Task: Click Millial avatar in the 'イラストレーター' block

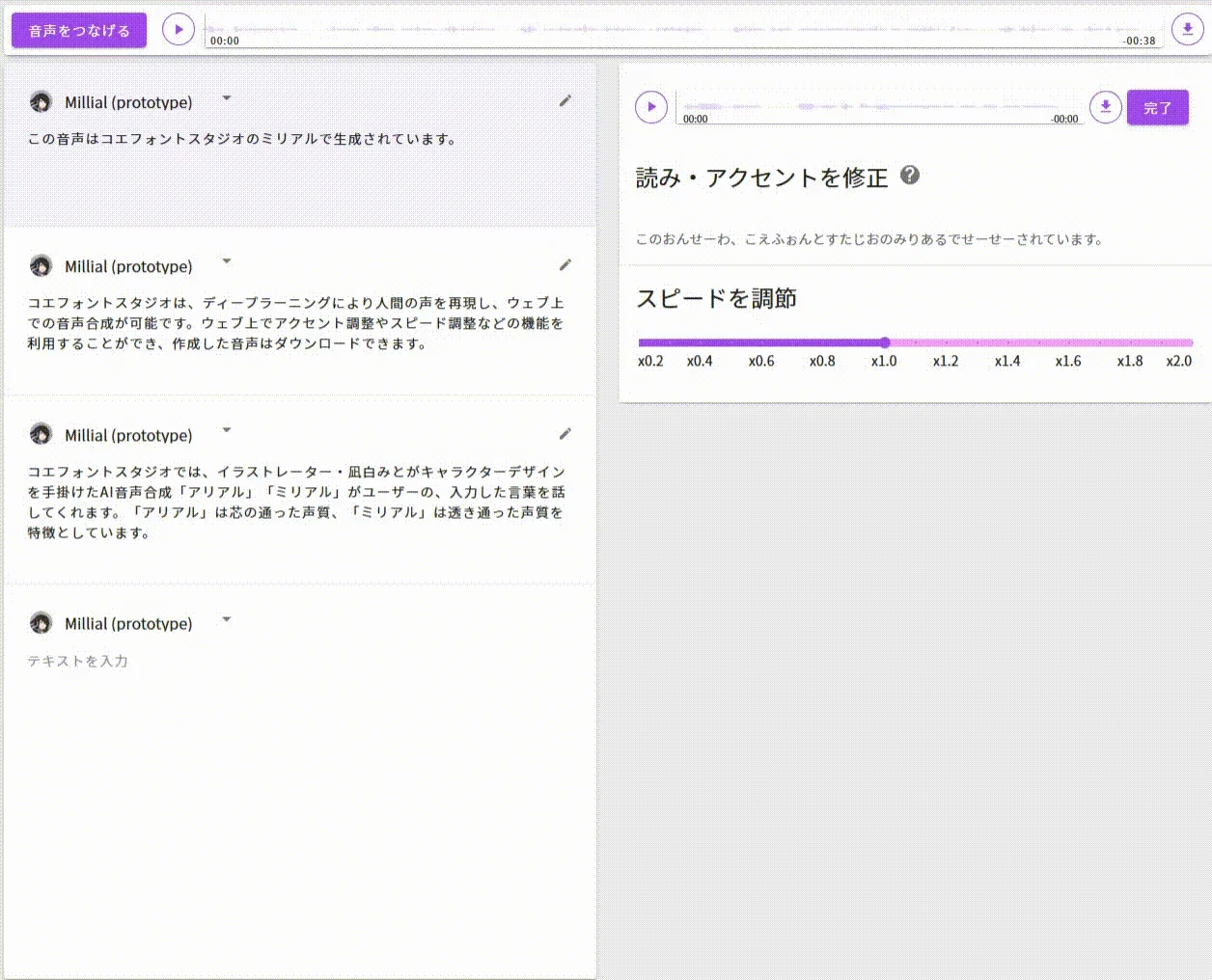Action: pyautogui.click(x=41, y=435)
